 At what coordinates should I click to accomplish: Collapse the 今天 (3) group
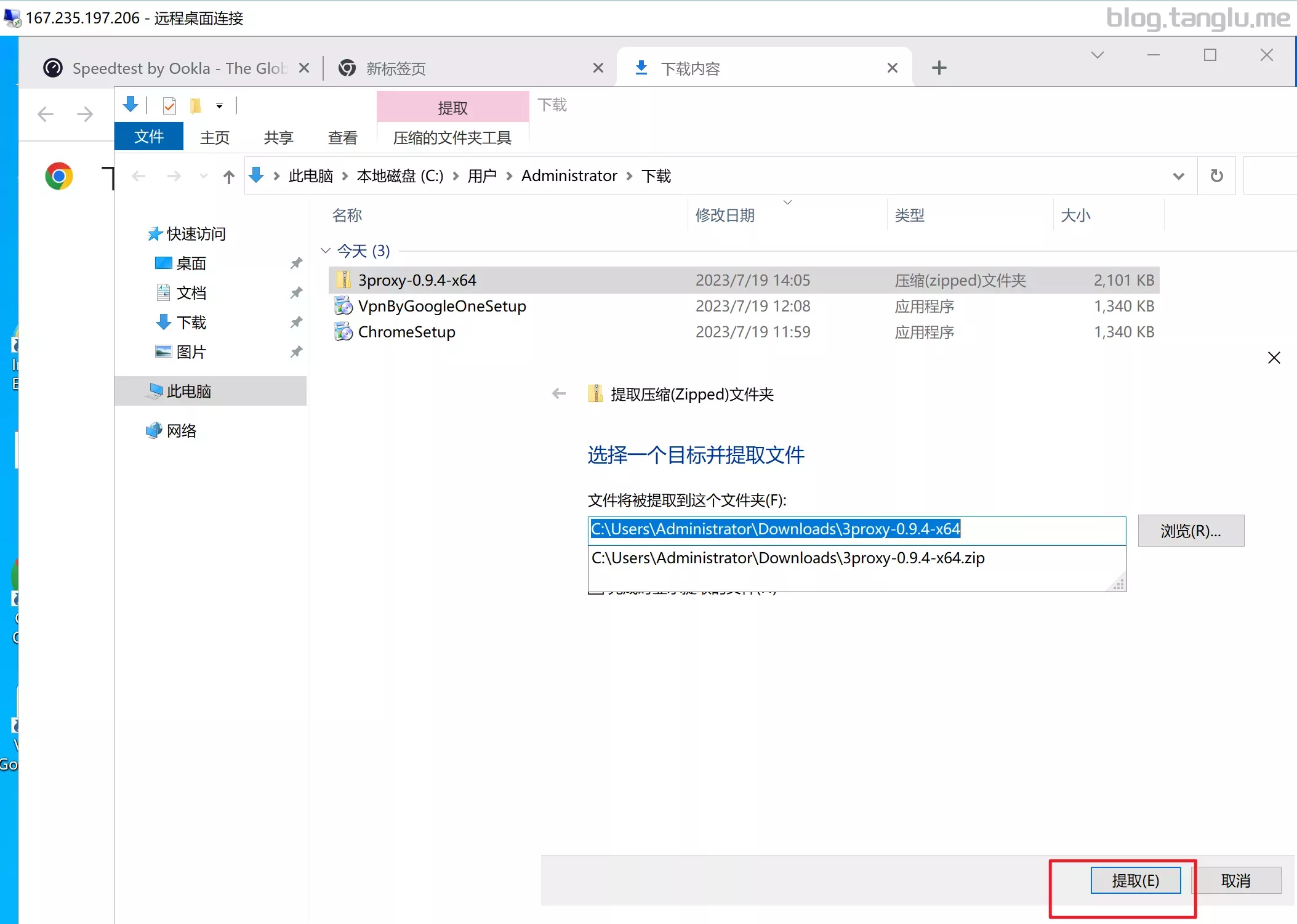(x=326, y=251)
